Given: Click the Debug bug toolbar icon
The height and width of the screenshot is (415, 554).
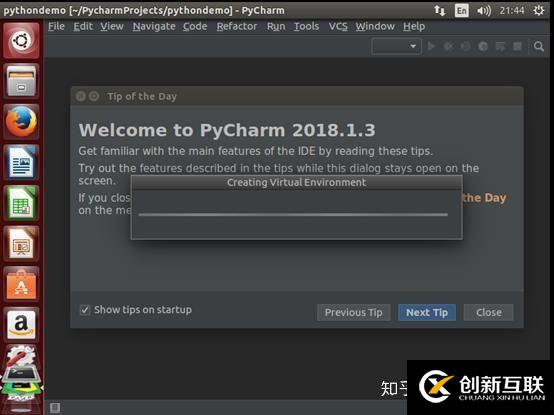Looking at the screenshot, I should click(449, 46).
